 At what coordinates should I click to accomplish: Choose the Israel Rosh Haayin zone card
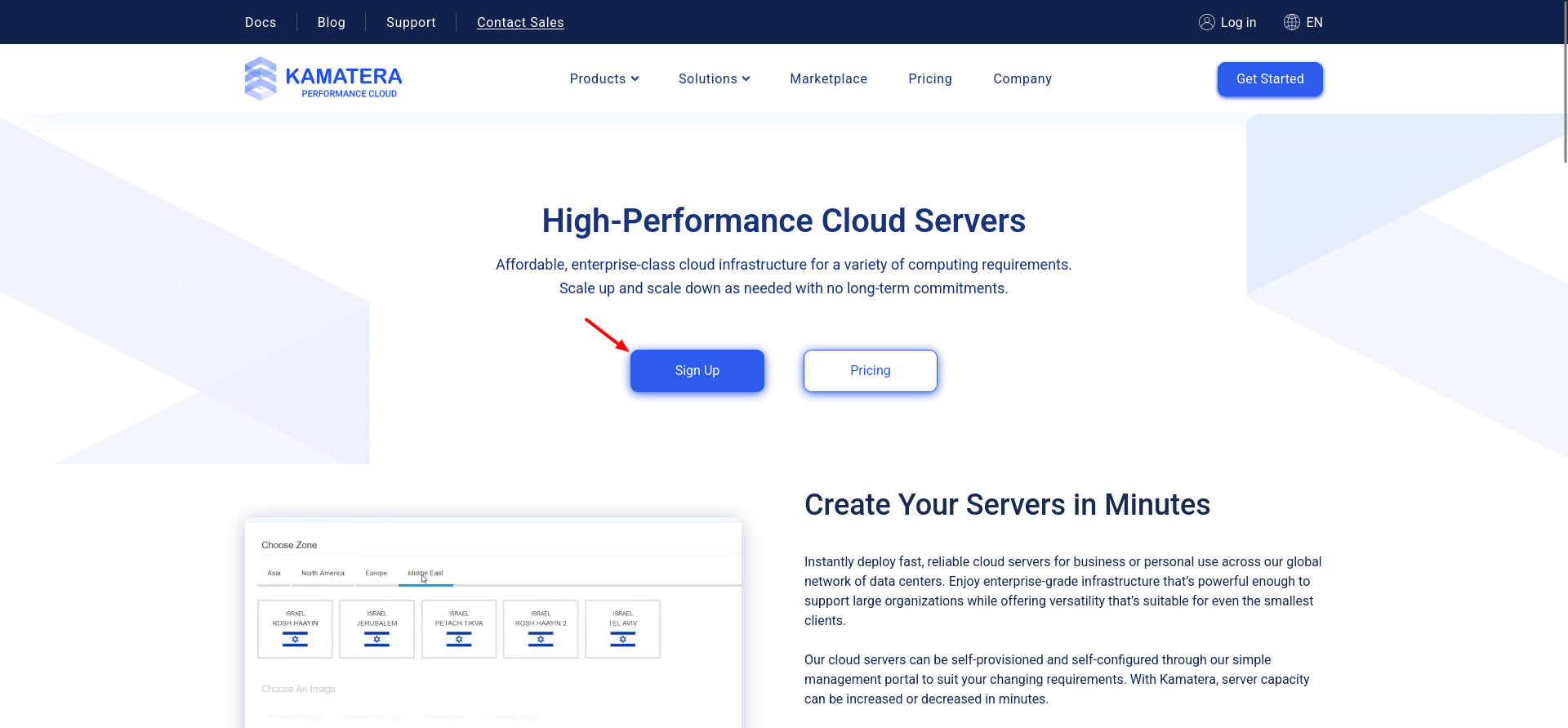295,629
